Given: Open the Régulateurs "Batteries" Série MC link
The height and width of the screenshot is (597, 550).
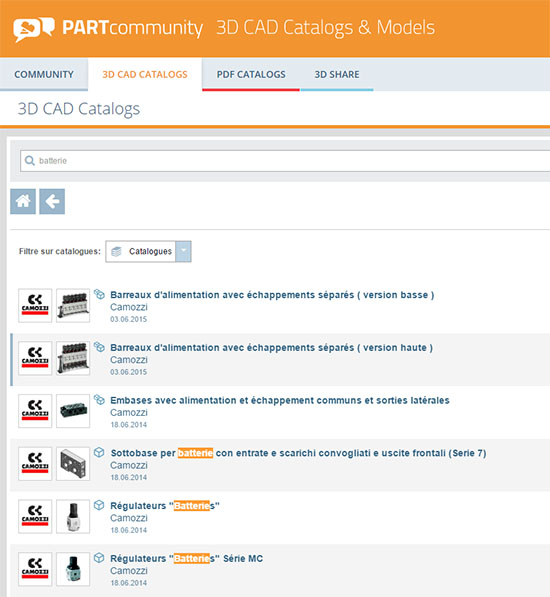Looking at the screenshot, I should (x=187, y=559).
